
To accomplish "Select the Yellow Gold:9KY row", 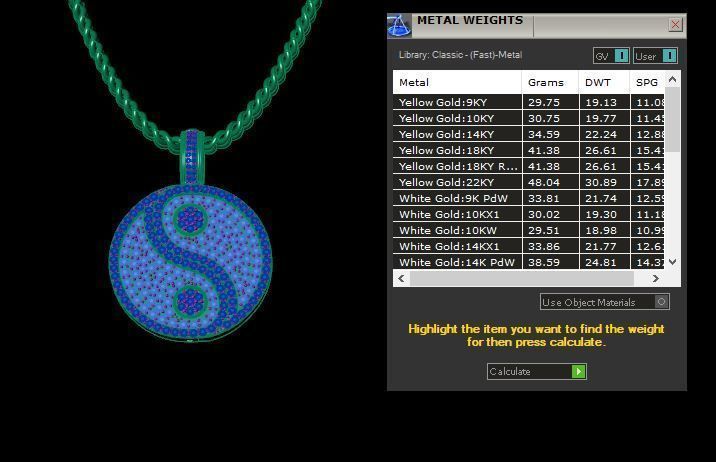I will point(529,102).
